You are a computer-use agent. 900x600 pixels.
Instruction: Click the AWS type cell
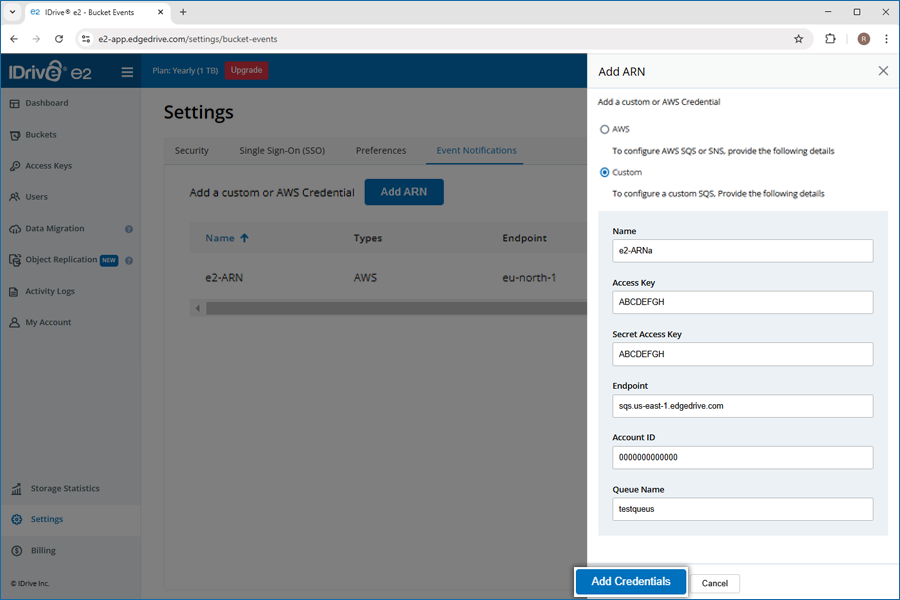[365, 277]
